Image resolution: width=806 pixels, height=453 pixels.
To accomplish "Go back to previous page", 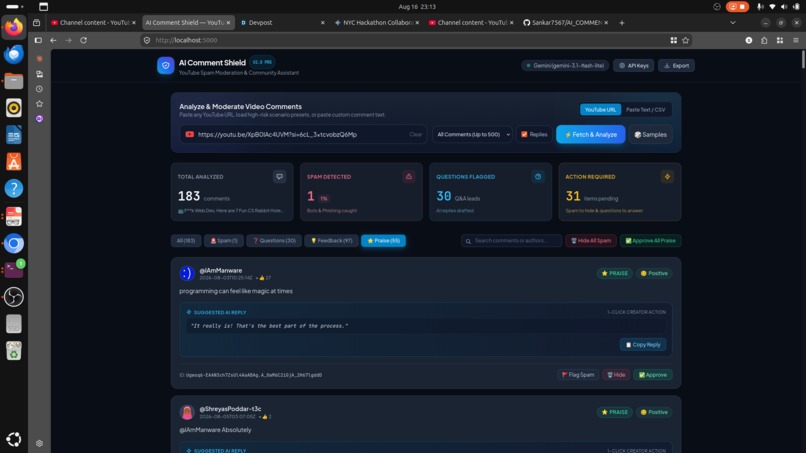I will tap(53, 40).
